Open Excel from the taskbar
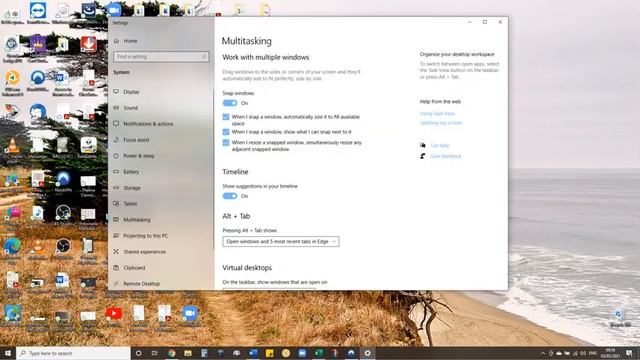The image size is (640, 360). 318,353
